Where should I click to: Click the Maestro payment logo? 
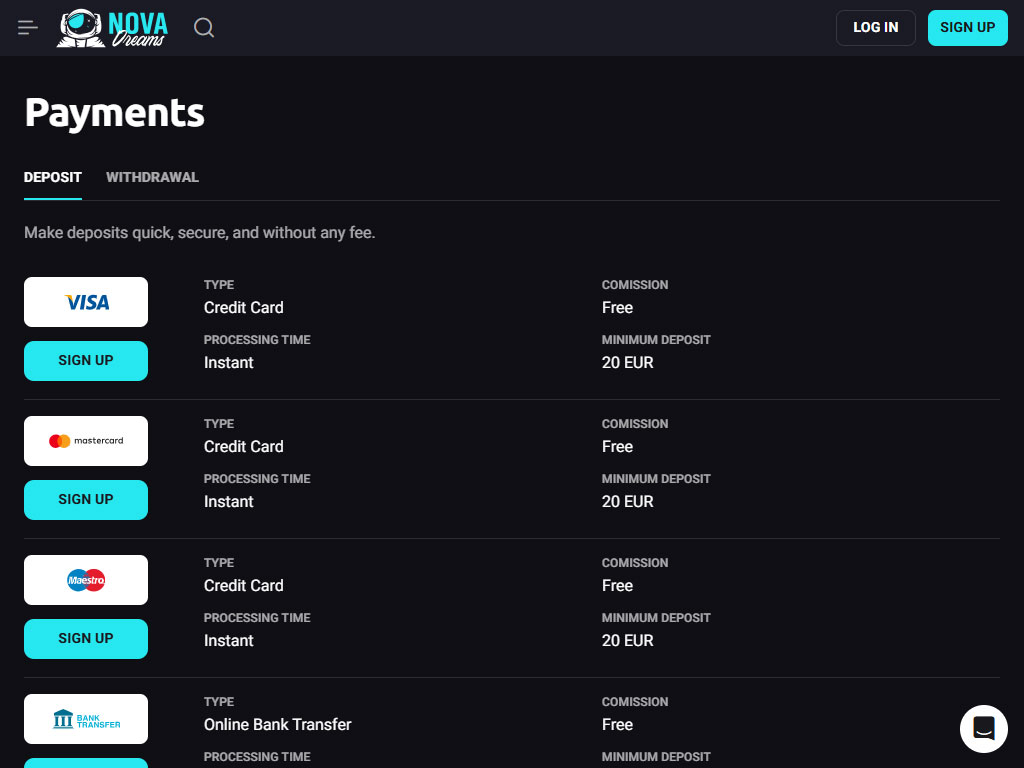click(x=86, y=580)
